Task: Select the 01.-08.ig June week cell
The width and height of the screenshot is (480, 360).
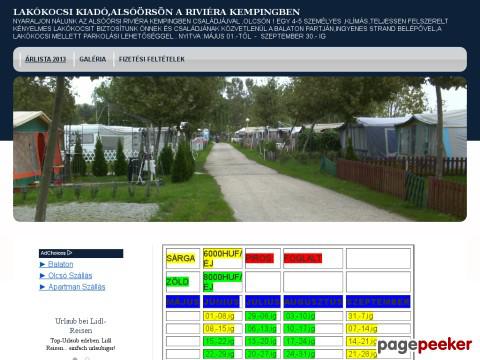Action: [x=222, y=316]
